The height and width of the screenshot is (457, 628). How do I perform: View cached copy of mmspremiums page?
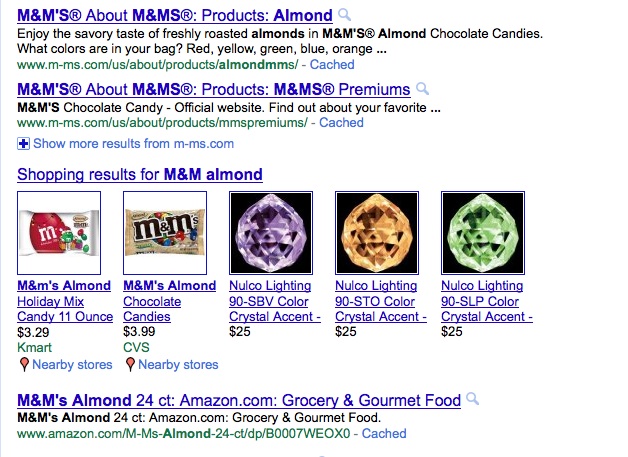coord(341,123)
